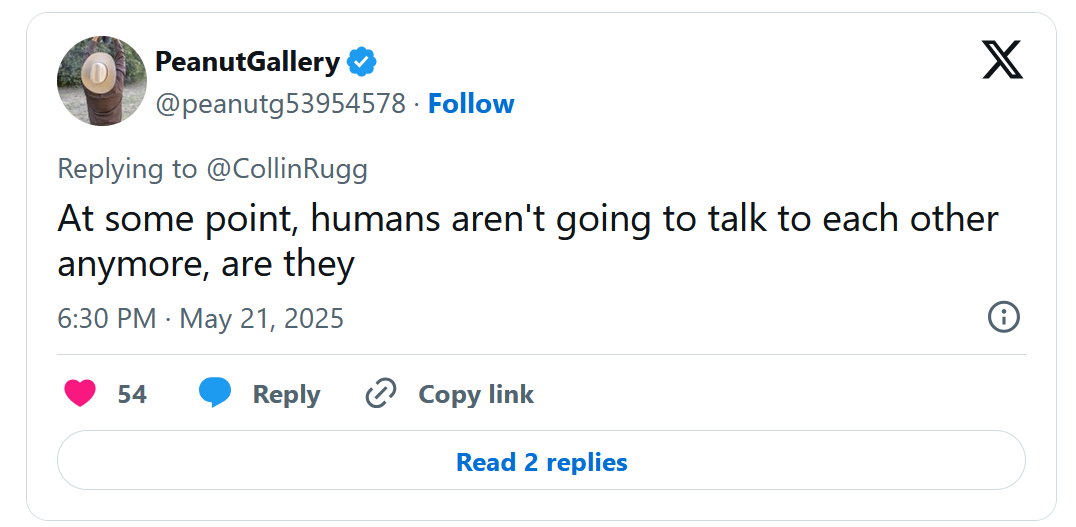Image resolution: width=1076 pixels, height=527 pixels.
Task: Click the Replying to label
Action: coord(127,169)
